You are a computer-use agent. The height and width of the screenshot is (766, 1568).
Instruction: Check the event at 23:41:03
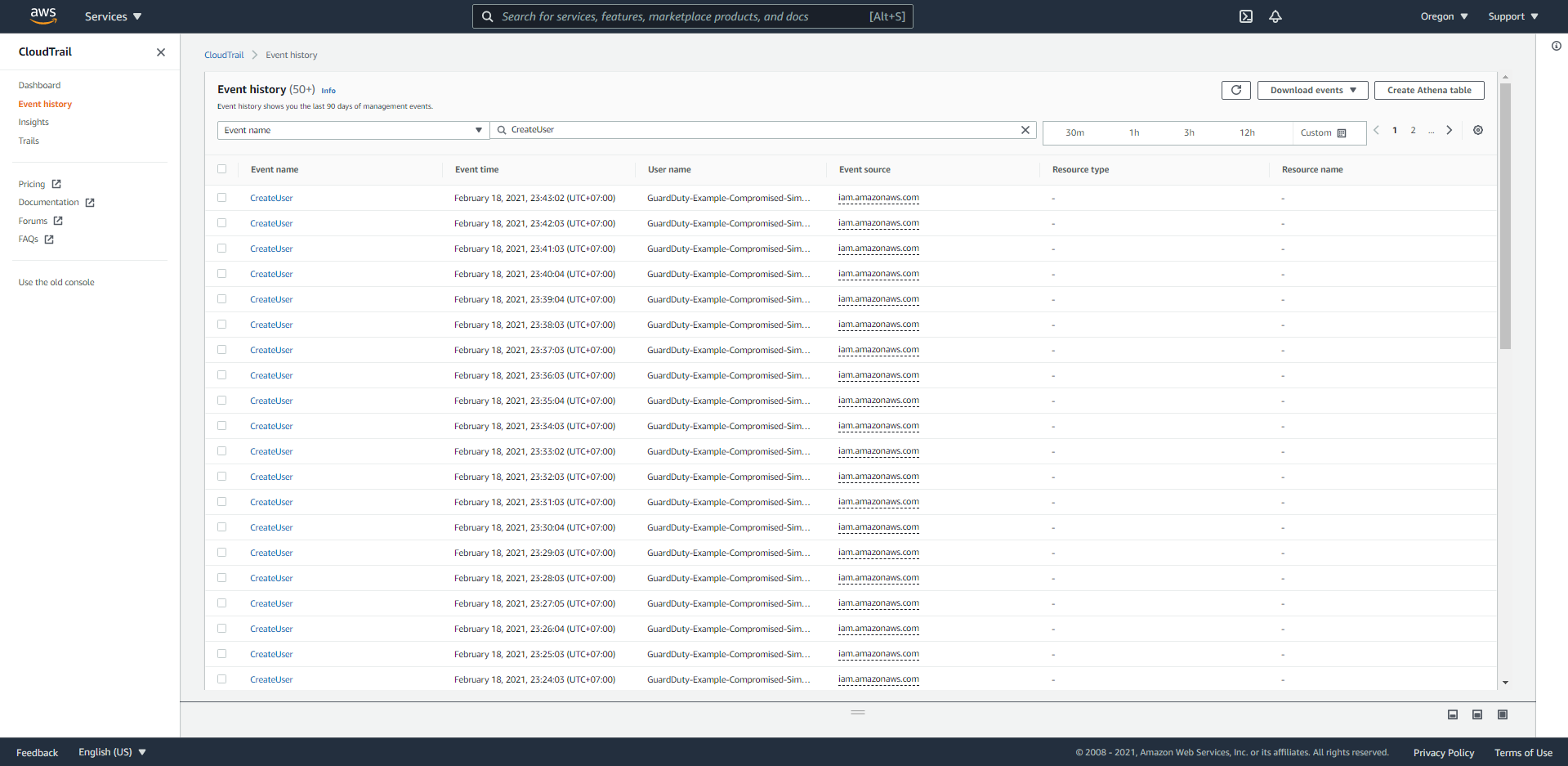(221, 249)
